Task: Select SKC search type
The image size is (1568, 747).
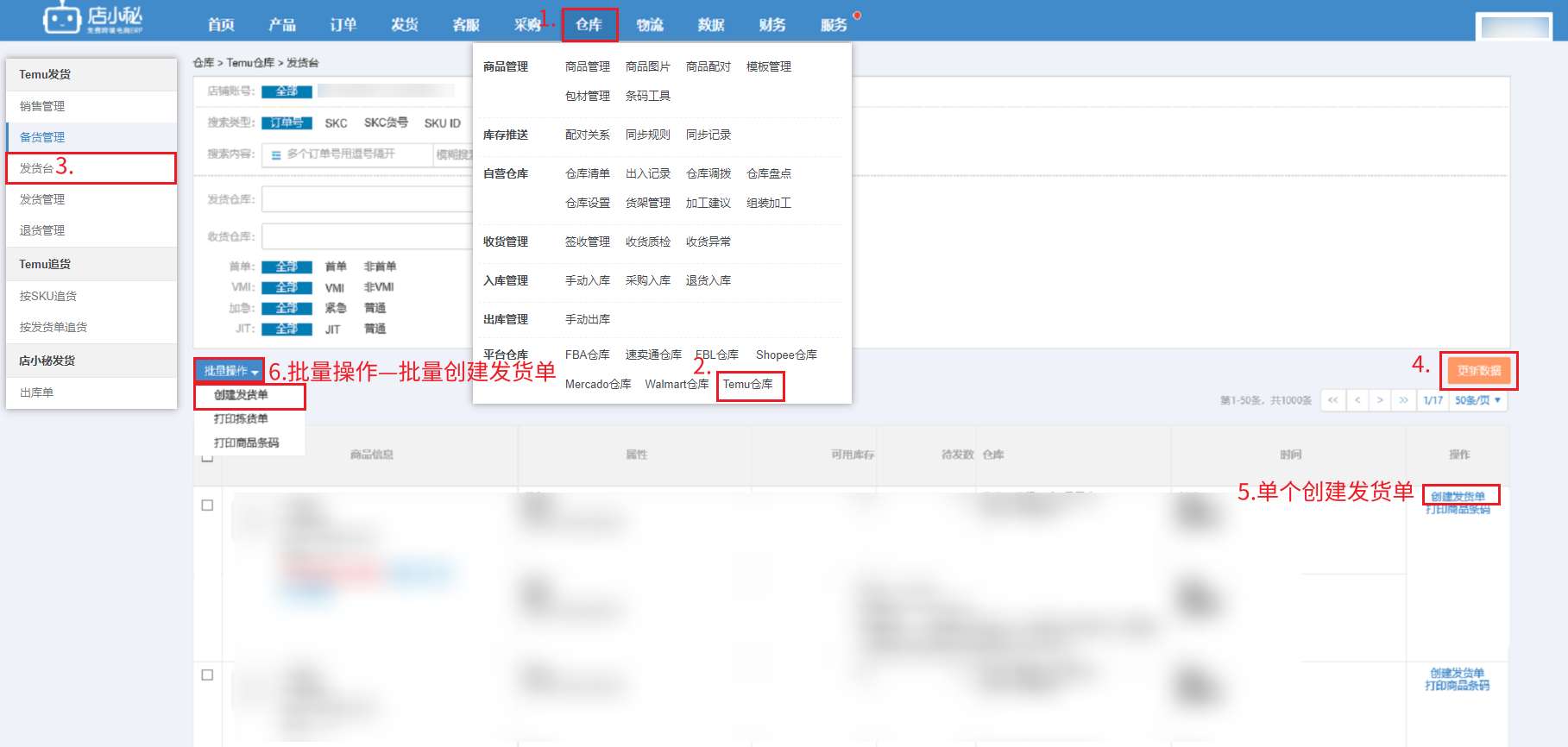Action: click(336, 123)
